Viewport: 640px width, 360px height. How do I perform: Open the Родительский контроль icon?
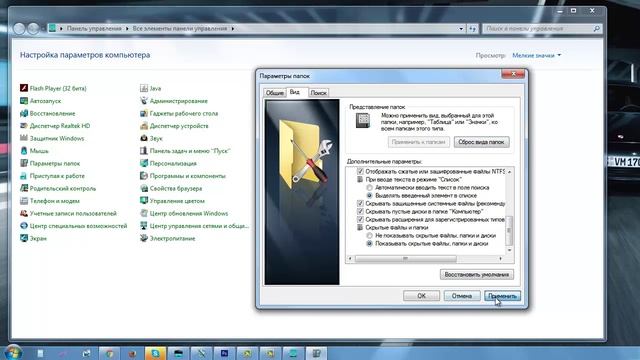point(24,189)
